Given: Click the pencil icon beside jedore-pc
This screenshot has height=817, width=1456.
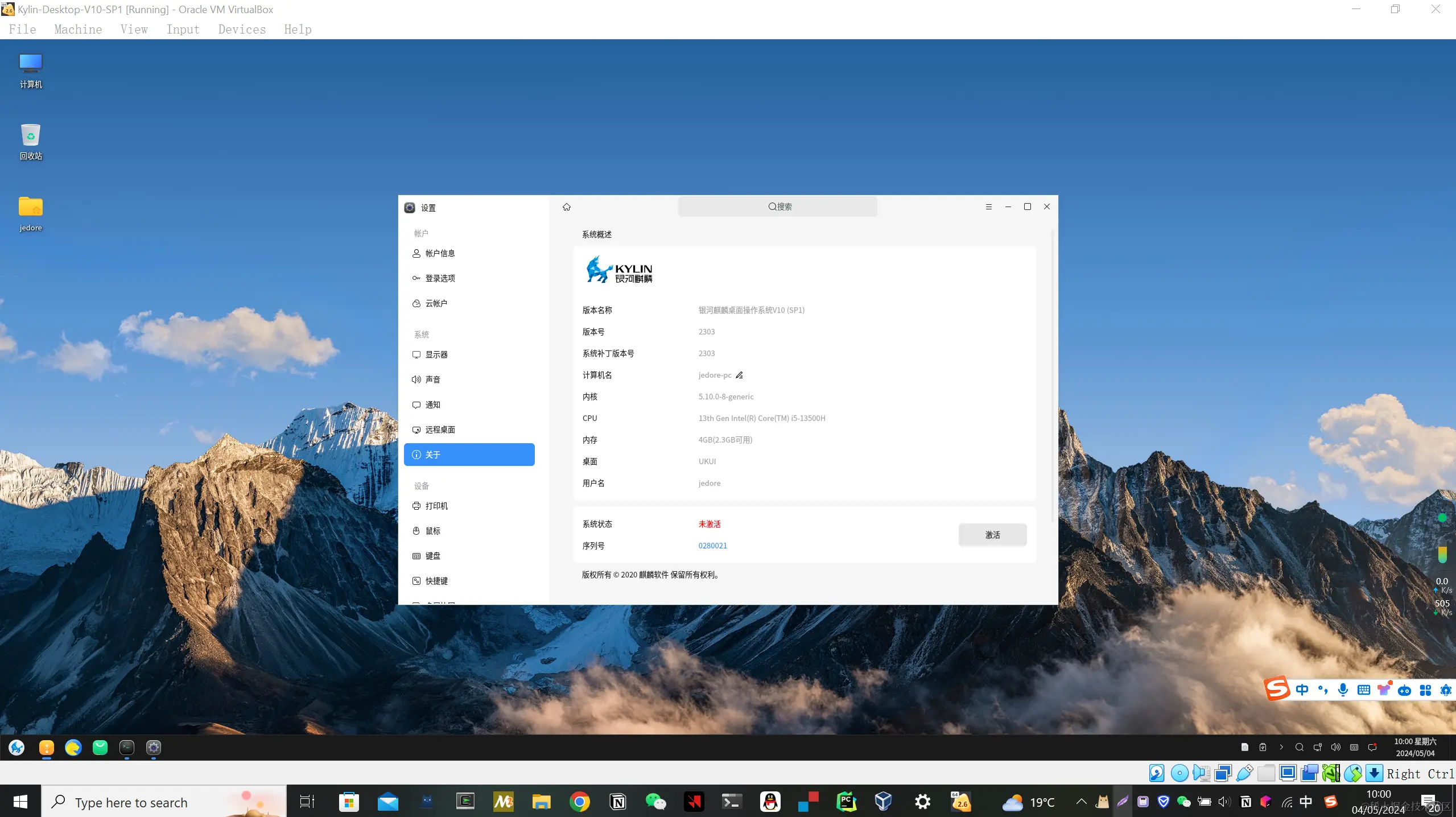Looking at the screenshot, I should tap(739, 375).
